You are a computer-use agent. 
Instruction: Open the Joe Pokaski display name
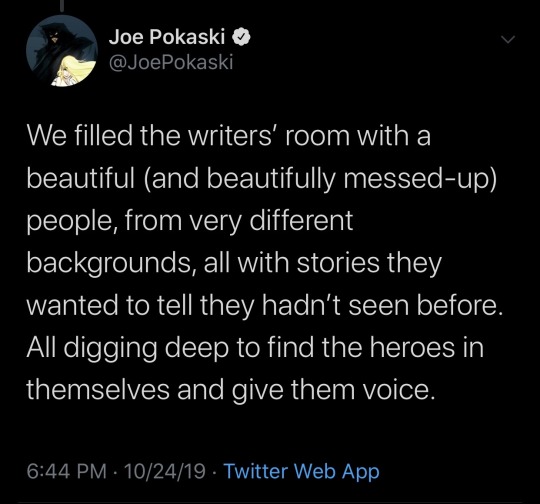(x=167, y=37)
